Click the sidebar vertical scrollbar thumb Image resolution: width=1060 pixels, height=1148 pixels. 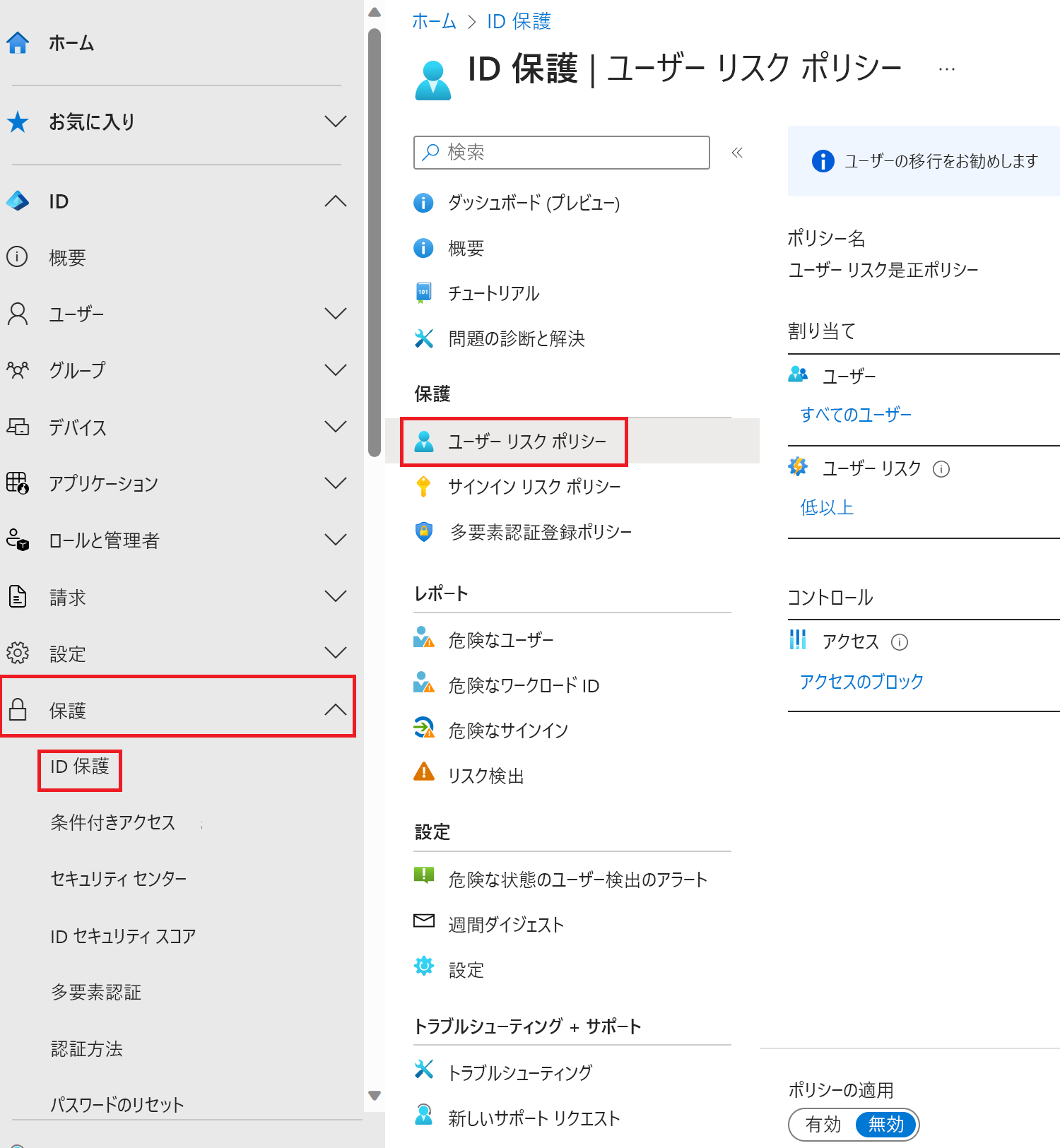[x=375, y=242]
